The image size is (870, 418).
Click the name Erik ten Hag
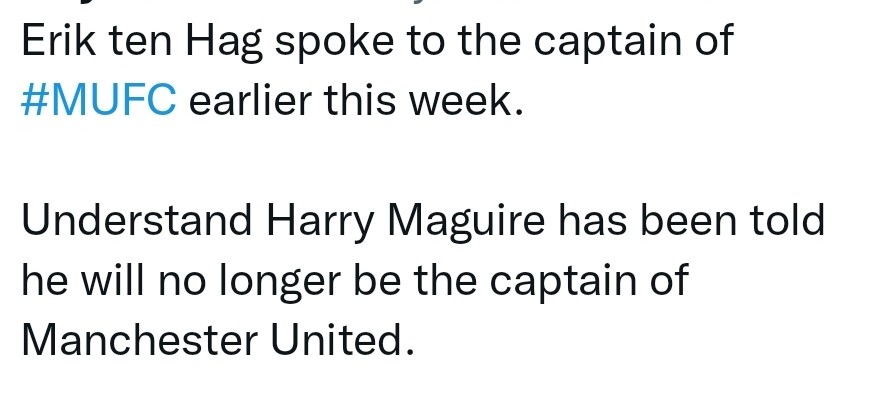[142, 42]
